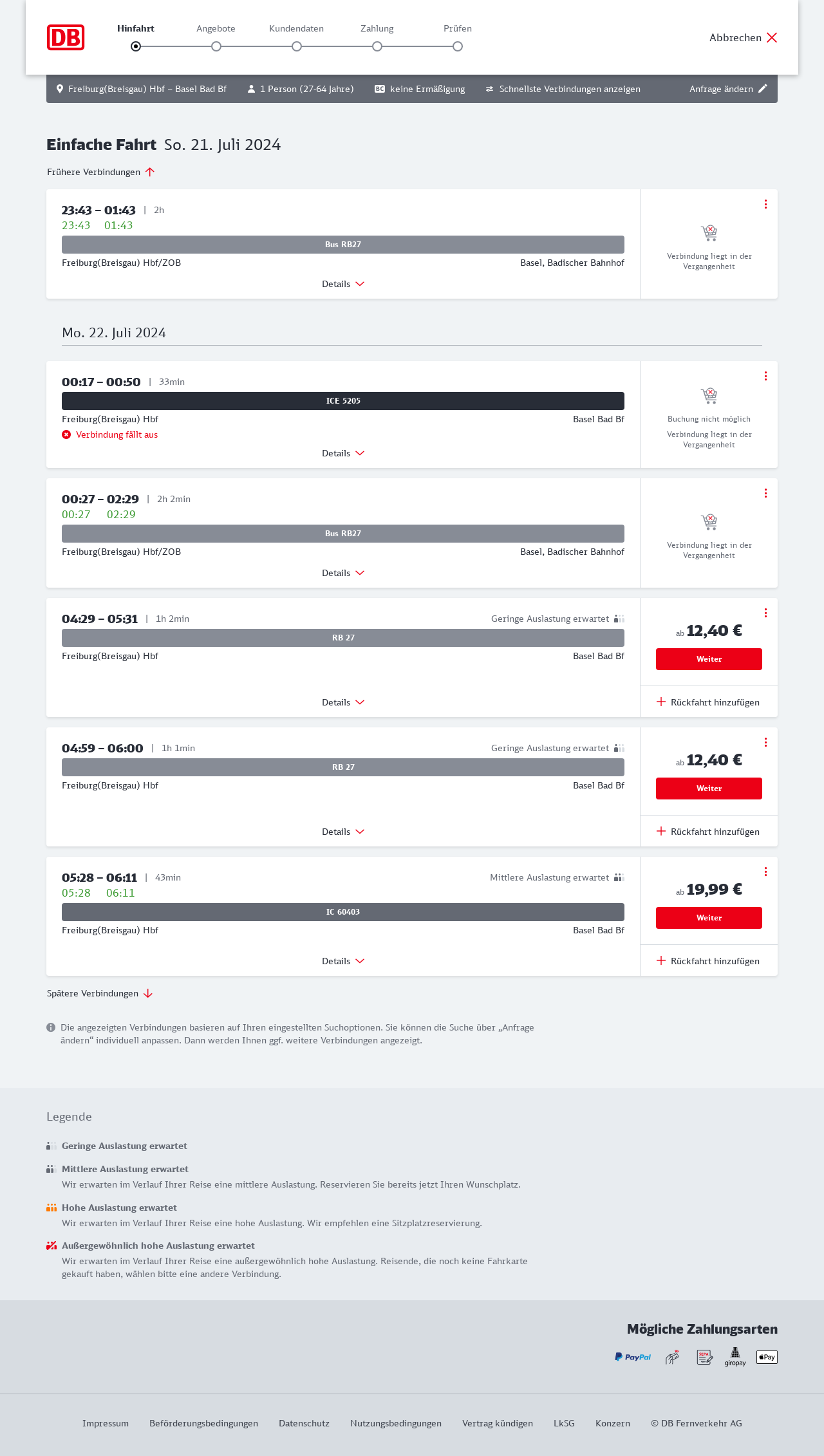Select the Angebote step circle

216,46
